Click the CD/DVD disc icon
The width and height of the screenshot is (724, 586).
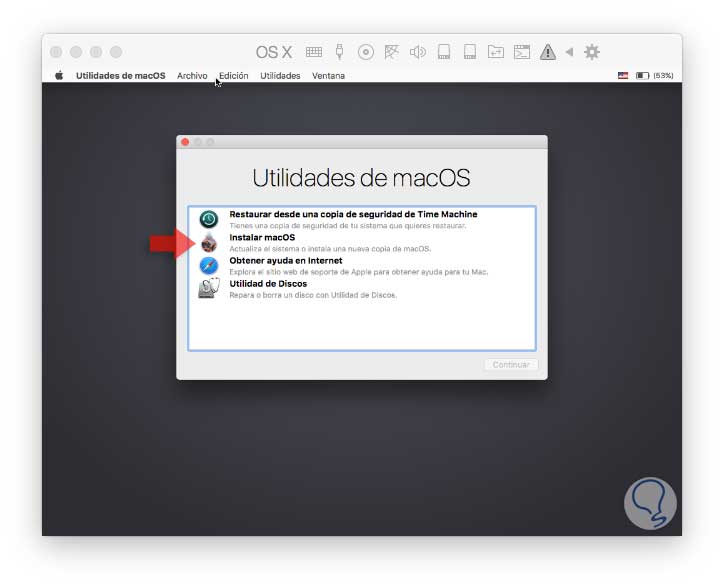click(366, 52)
